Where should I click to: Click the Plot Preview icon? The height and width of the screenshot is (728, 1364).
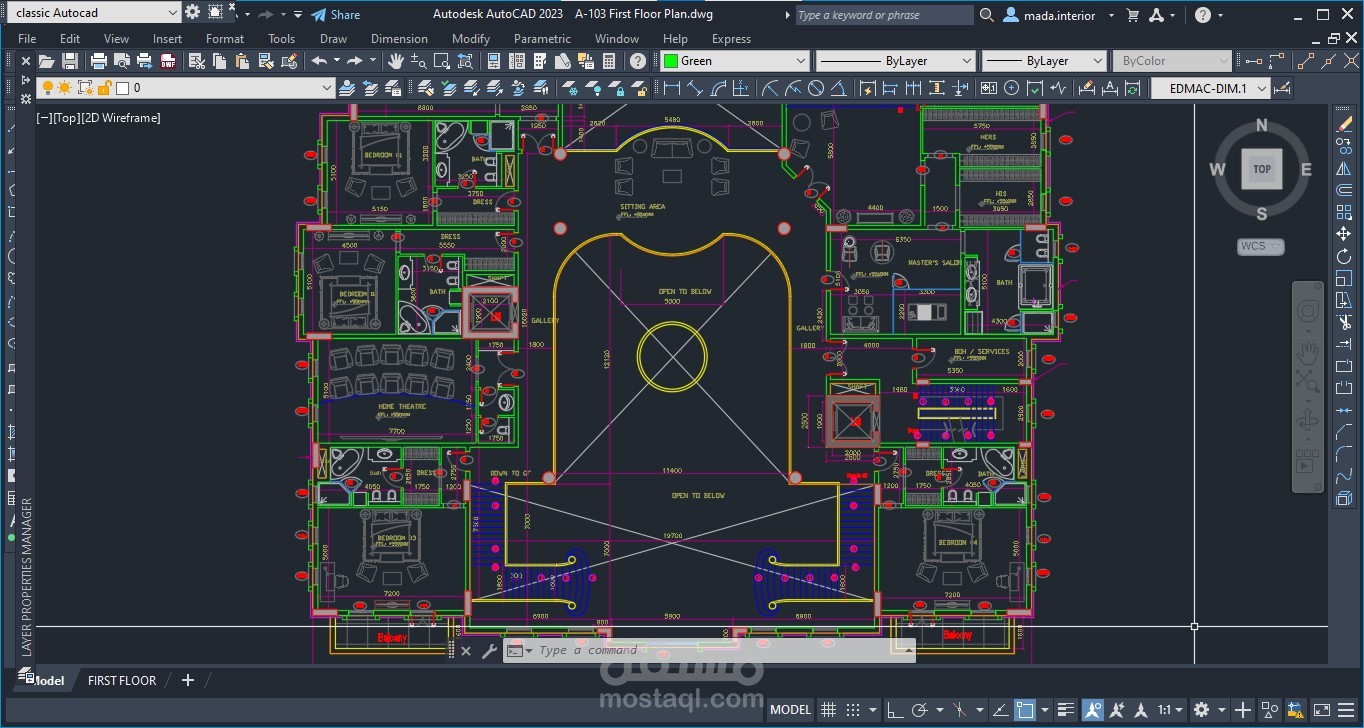122,61
